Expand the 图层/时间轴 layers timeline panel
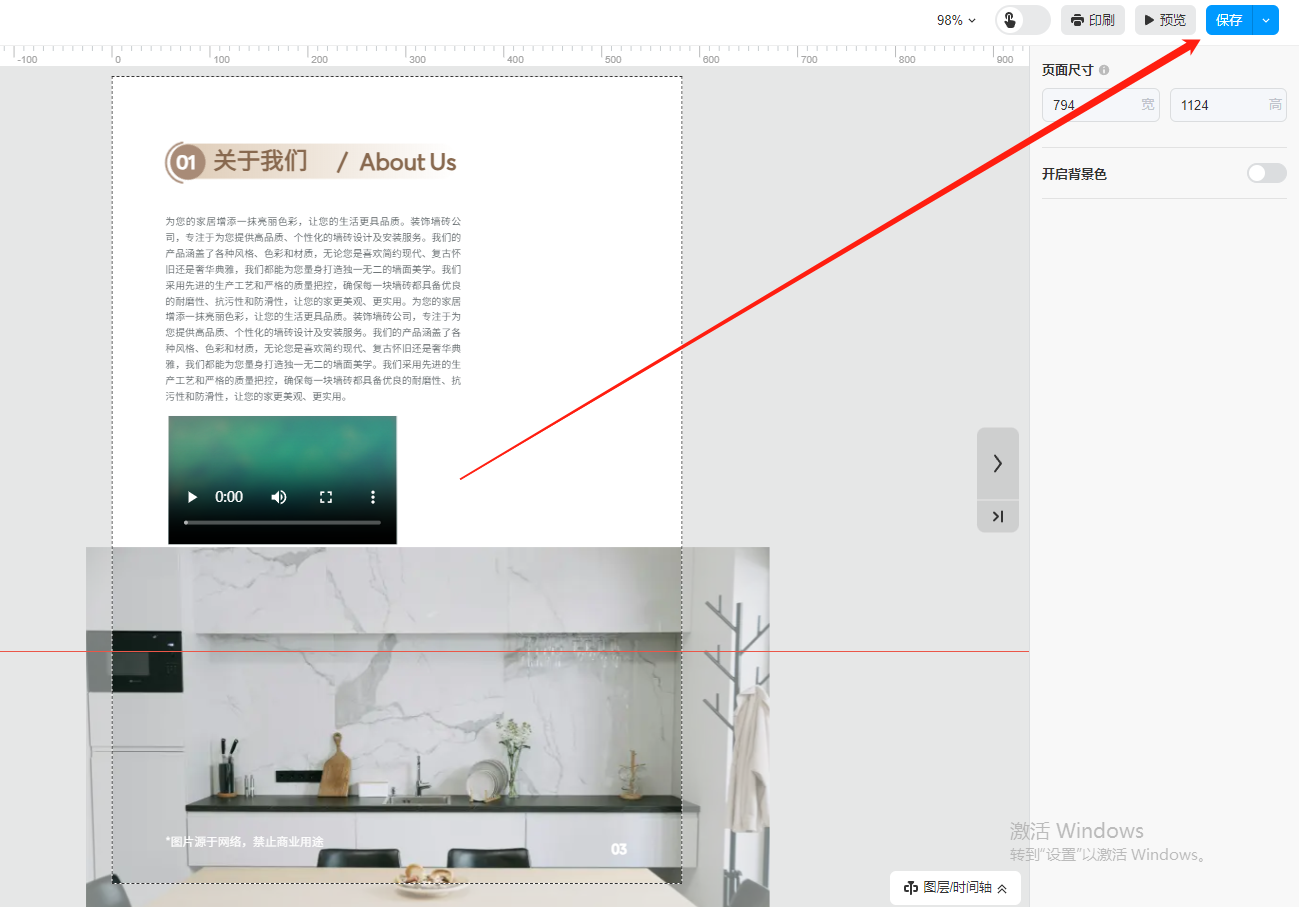The image size is (1299, 907). 955,887
